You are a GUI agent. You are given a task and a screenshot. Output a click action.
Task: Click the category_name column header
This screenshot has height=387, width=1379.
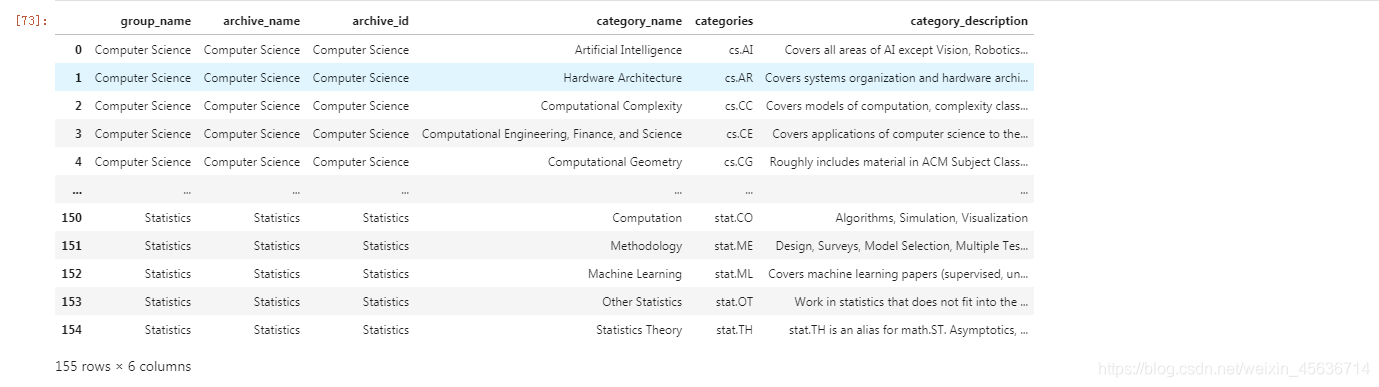click(x=639, y=21)
